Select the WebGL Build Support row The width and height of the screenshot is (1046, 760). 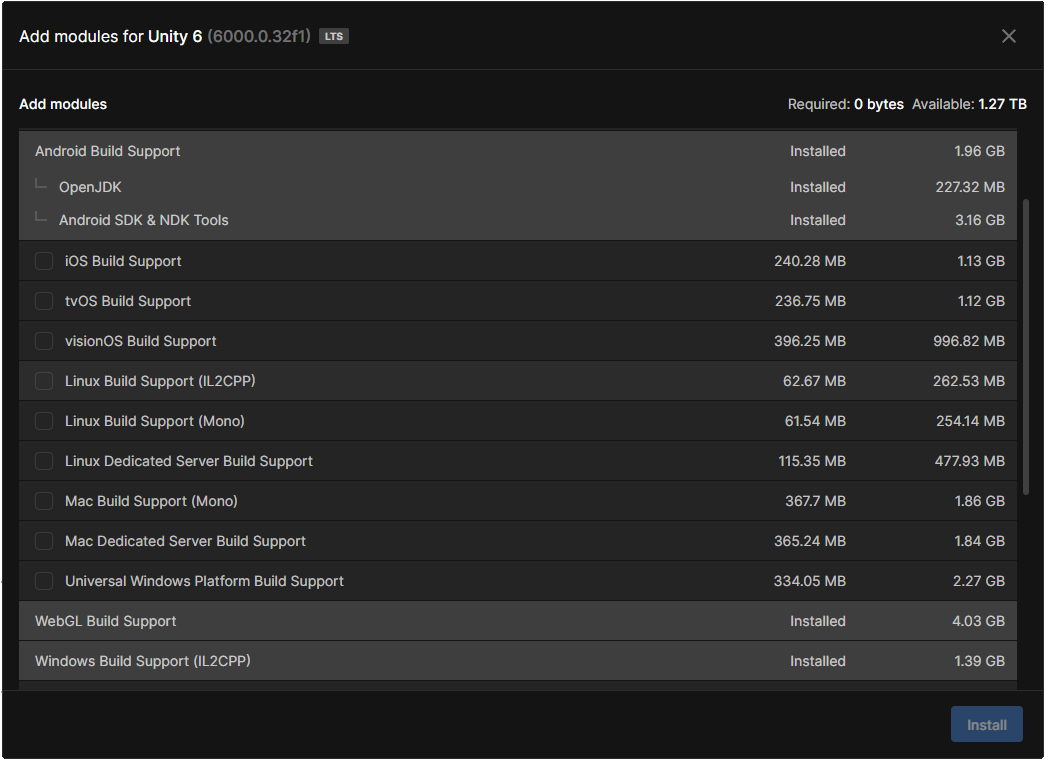(x=106, y=621)
